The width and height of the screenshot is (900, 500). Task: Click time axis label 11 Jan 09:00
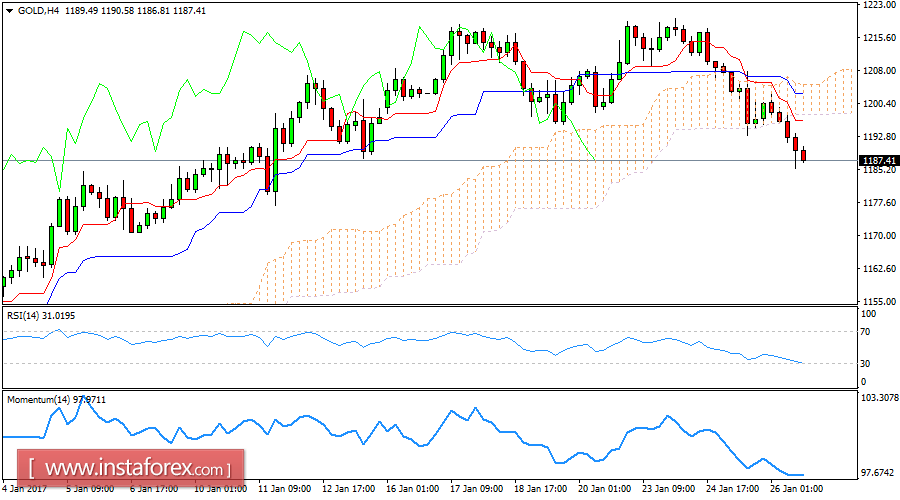[285, 489]
